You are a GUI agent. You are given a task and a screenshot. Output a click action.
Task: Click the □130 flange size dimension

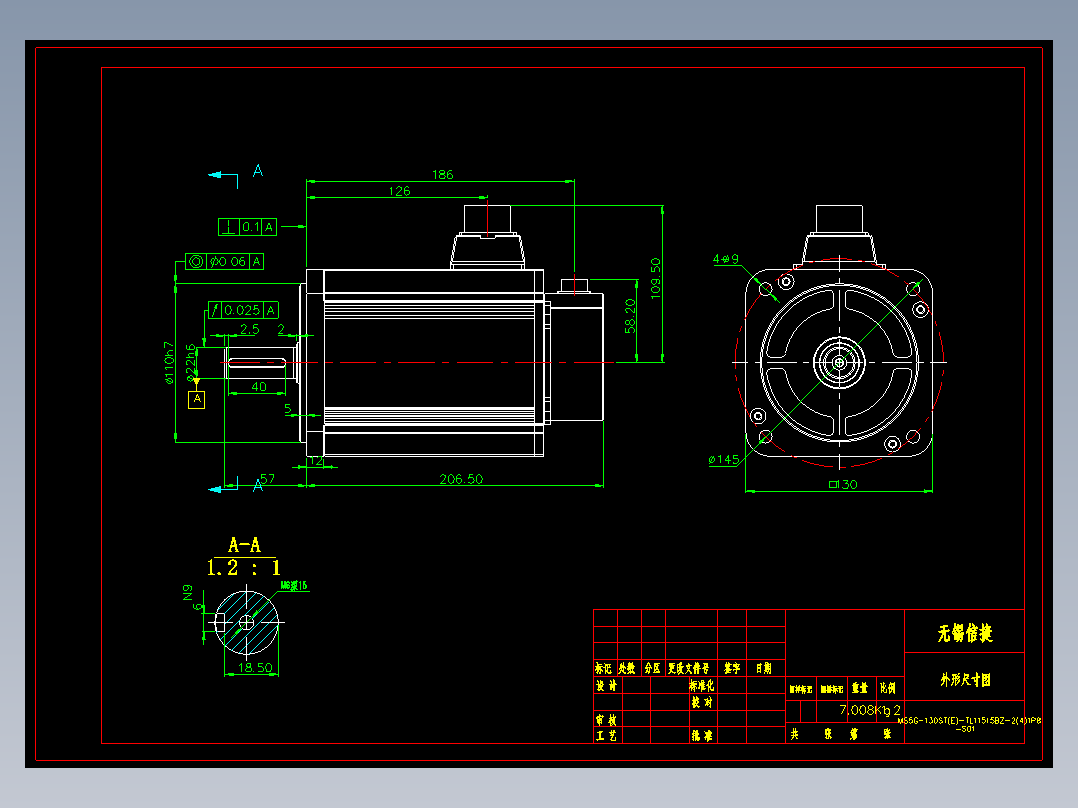pos(843,484)
